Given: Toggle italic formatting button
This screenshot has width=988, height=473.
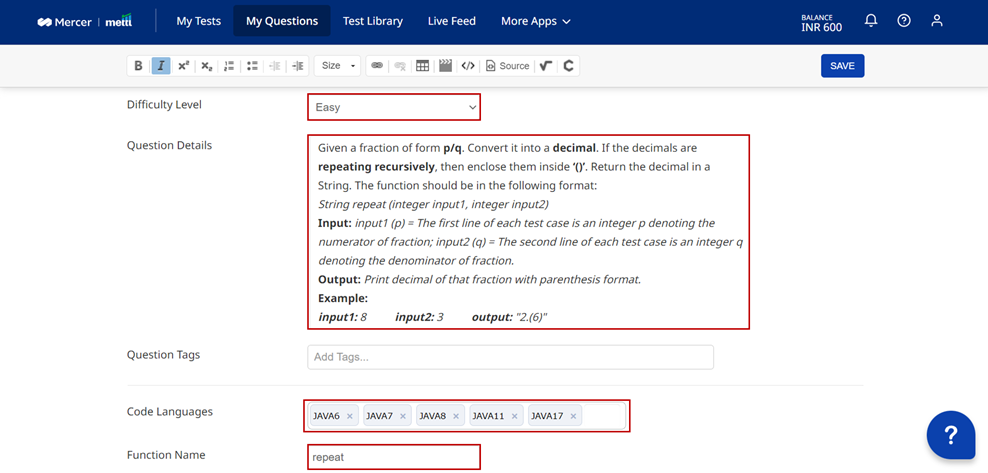Looking at the screenshot, I should 160,66.
